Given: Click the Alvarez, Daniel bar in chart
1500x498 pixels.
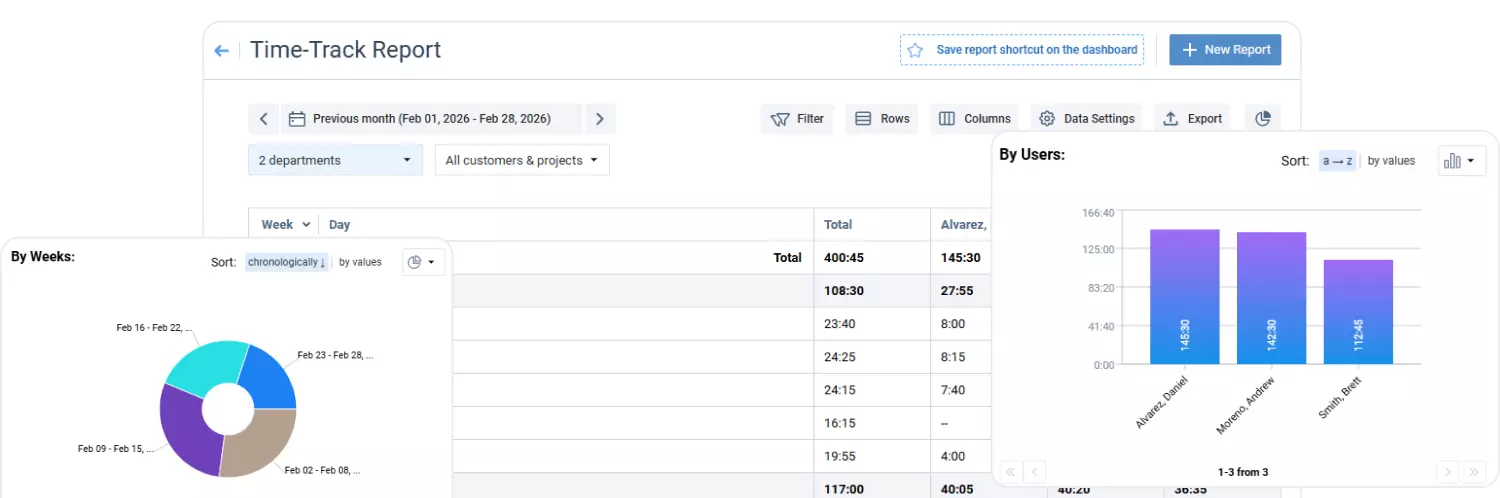Looking at the screenshot, I should pyautogui.click(x=1184, y=296).
